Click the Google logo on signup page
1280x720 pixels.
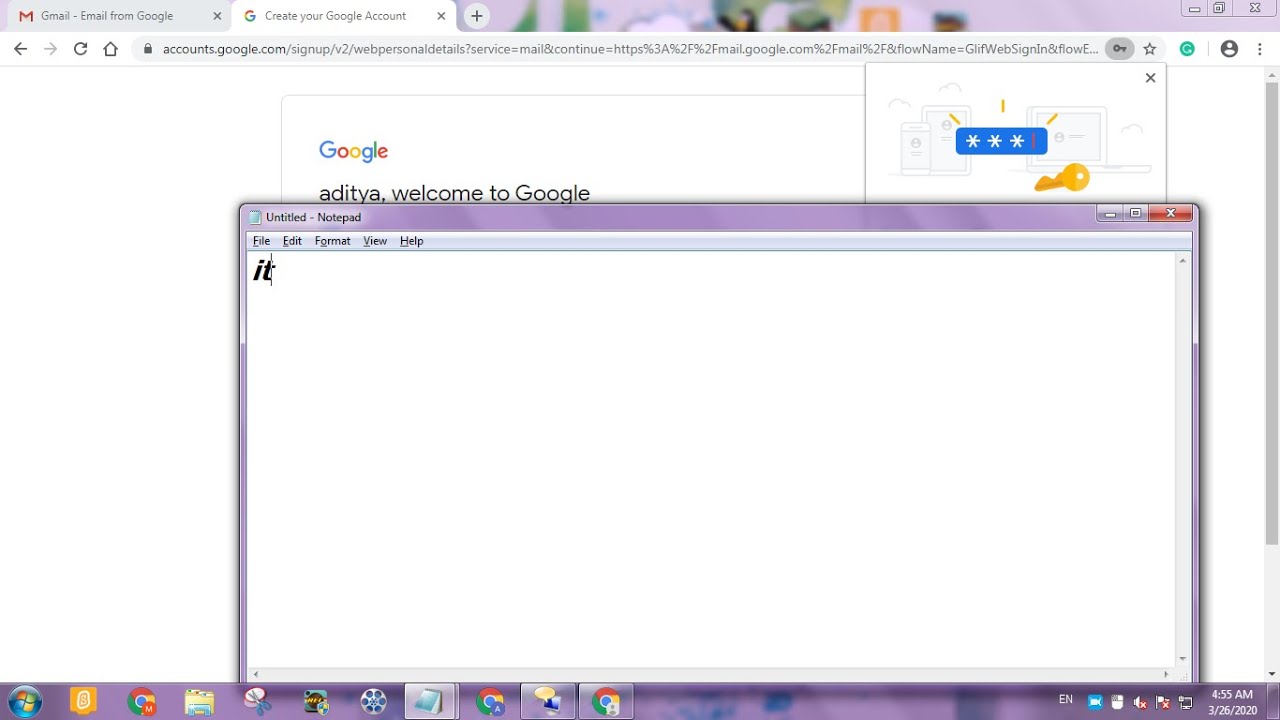point(353,151)
